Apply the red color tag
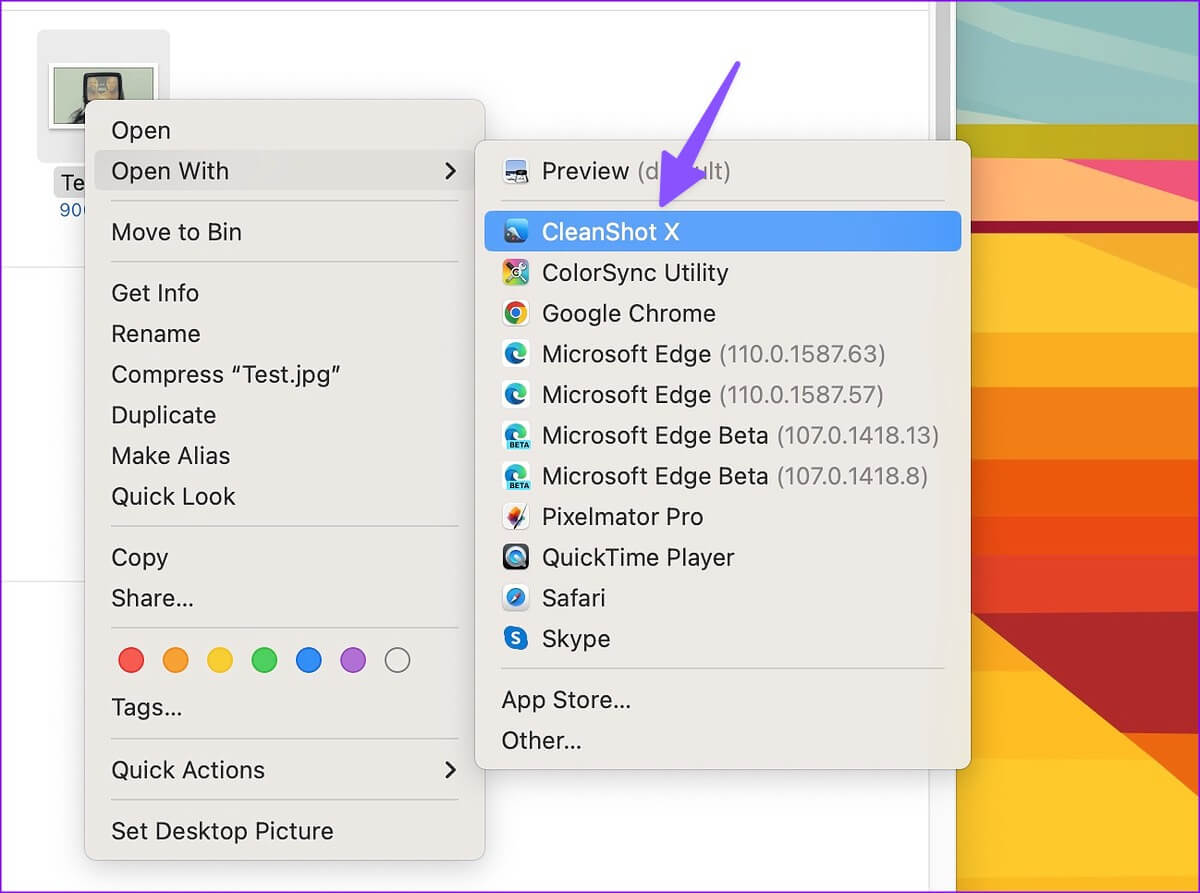This screenshot has width=1200, height=893. pyautogui.click(x=131, y=660)
